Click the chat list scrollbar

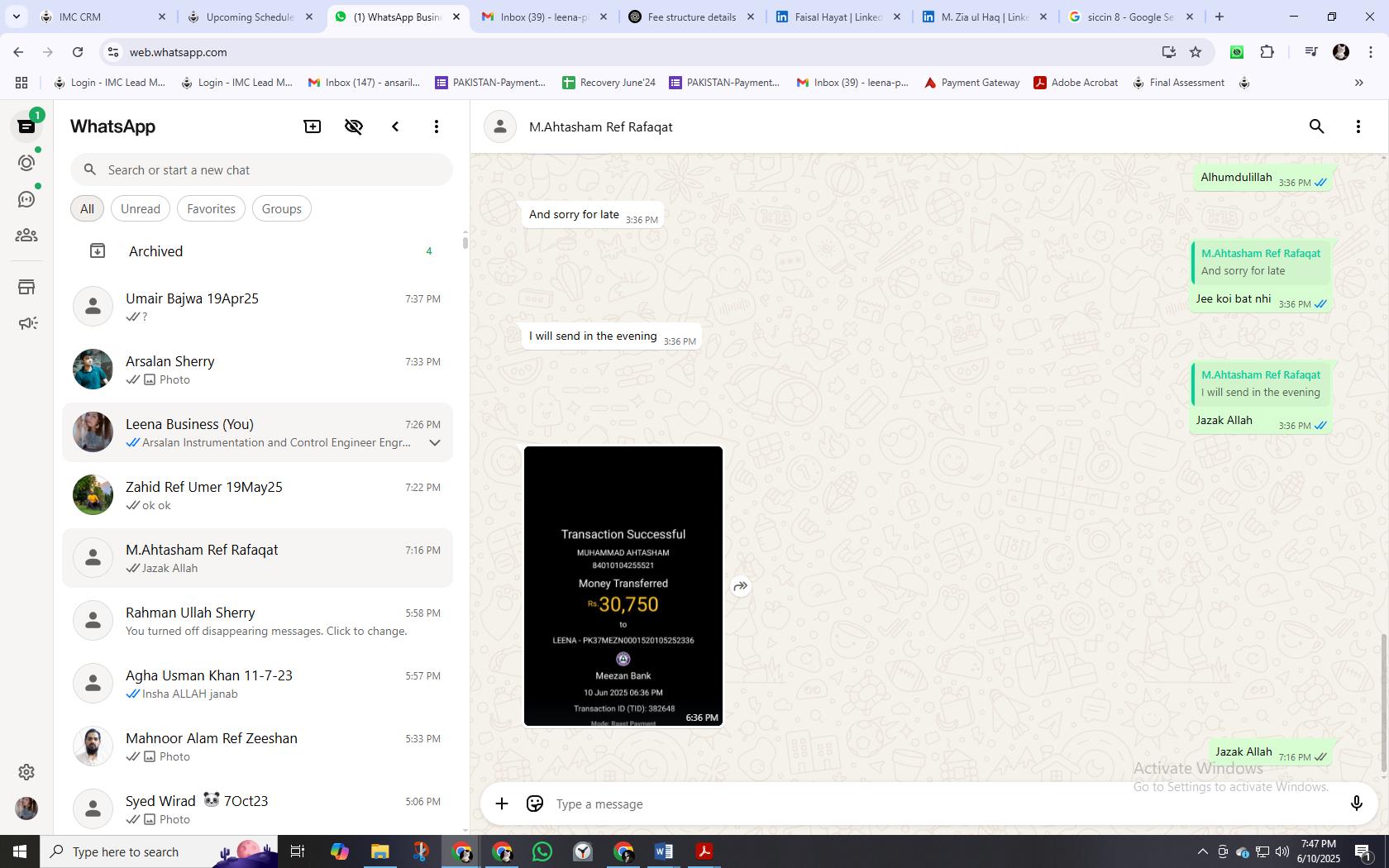click(465, 241)
